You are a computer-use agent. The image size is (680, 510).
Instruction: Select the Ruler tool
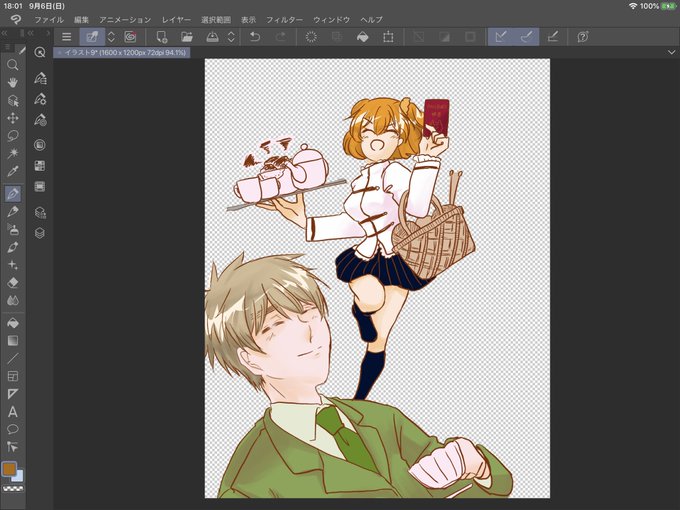(13, 394)
